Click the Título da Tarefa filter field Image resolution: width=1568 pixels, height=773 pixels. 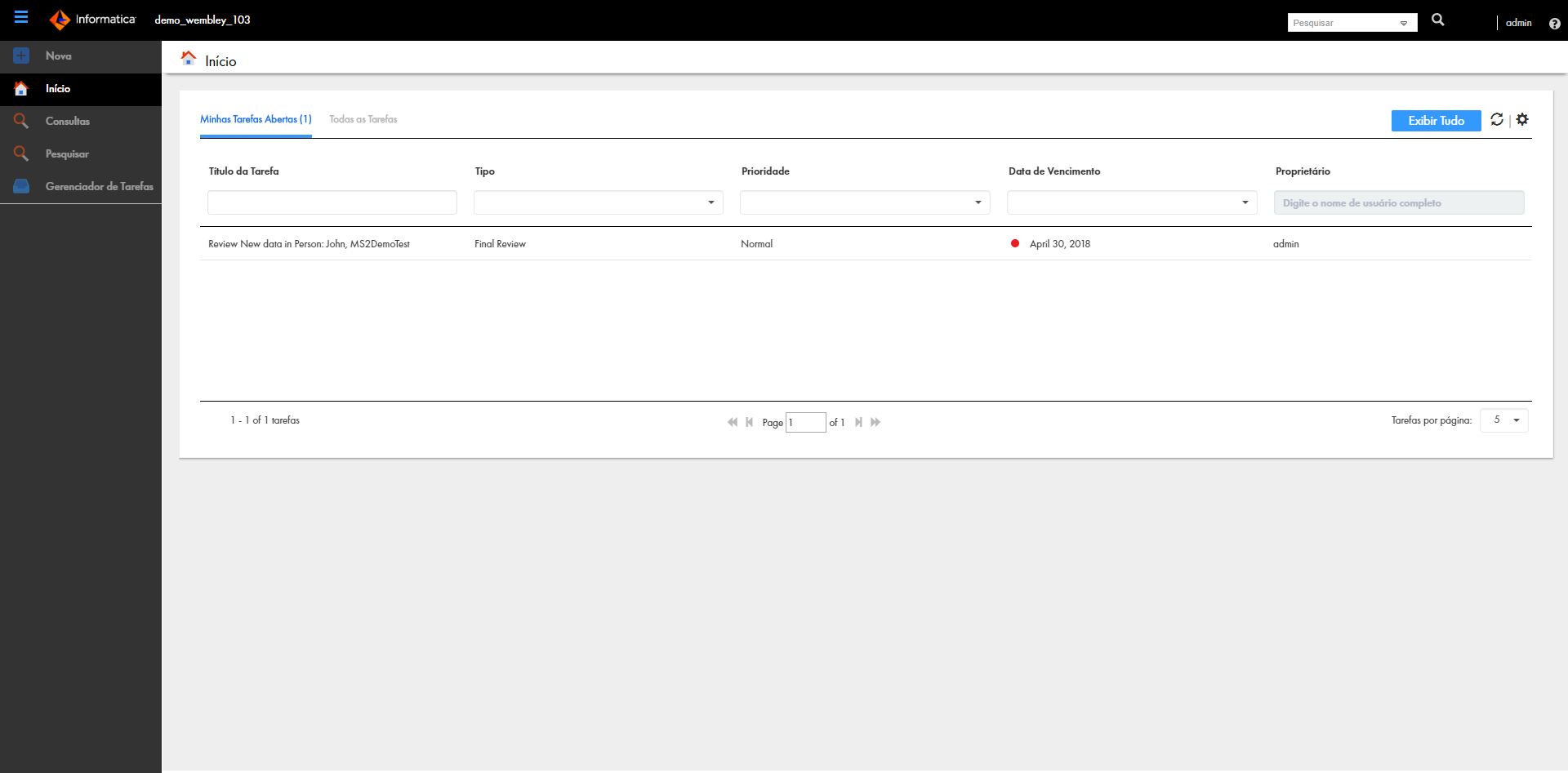tap(332, 202)
